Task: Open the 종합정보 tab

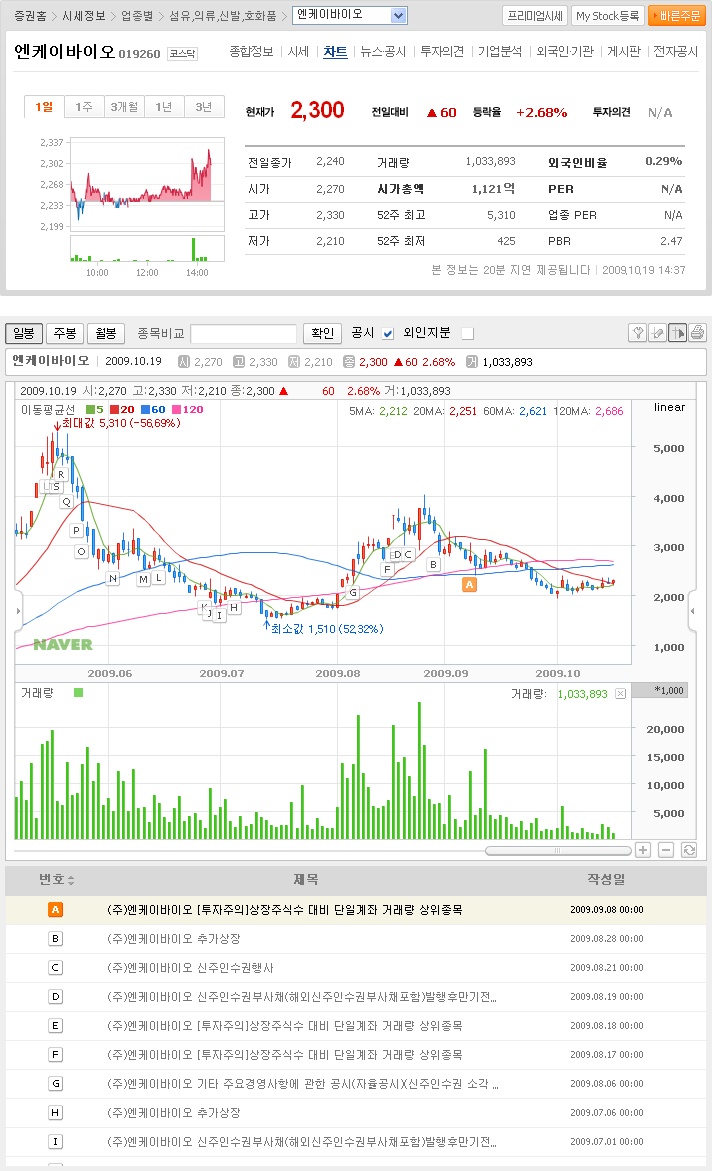Action: coord(251,52)
